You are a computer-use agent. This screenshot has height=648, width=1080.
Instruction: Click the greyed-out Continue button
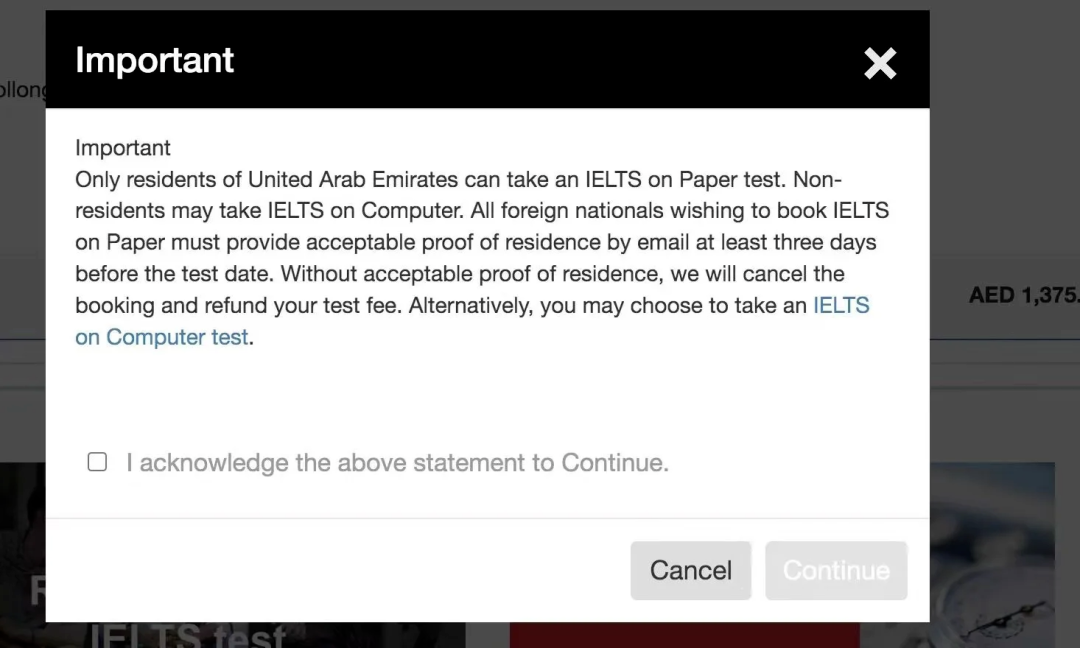click(836, 570)
